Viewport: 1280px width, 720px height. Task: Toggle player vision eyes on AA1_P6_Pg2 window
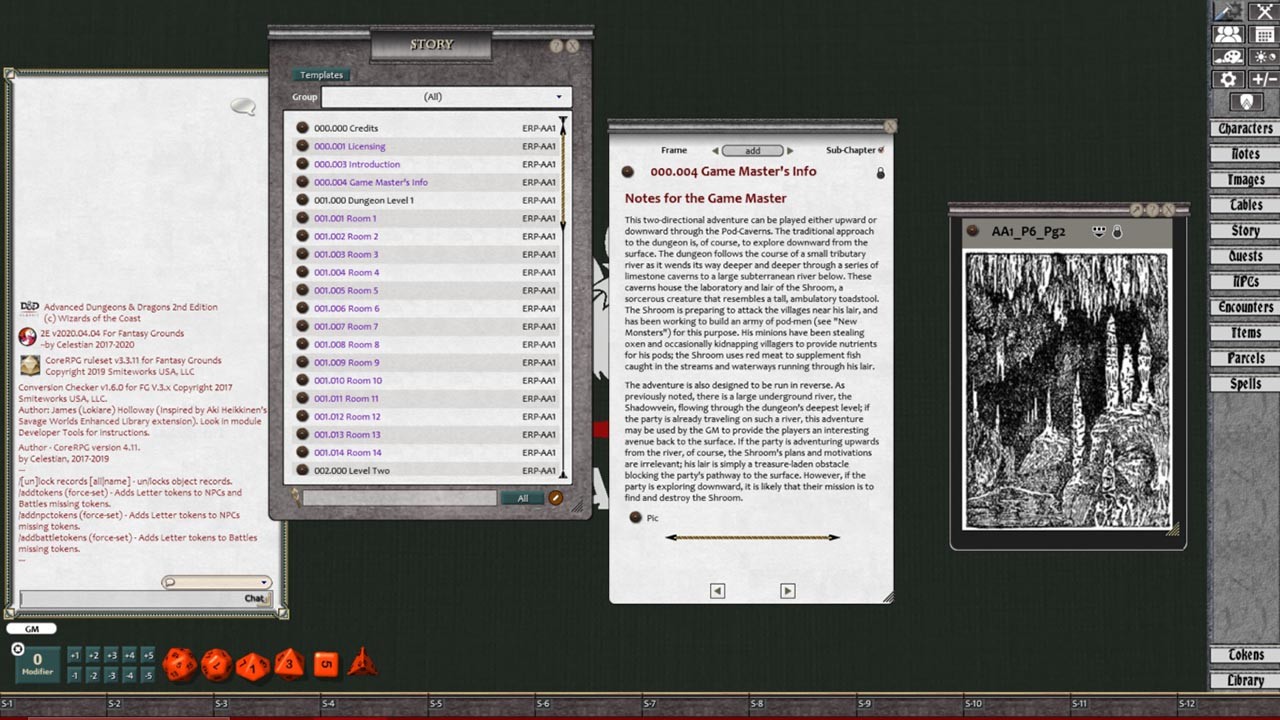coord(1099,231)
